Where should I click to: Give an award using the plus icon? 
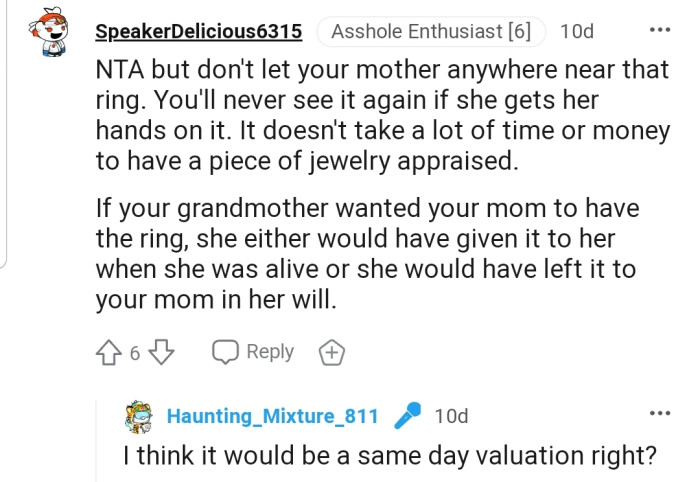tap(331, 352)
